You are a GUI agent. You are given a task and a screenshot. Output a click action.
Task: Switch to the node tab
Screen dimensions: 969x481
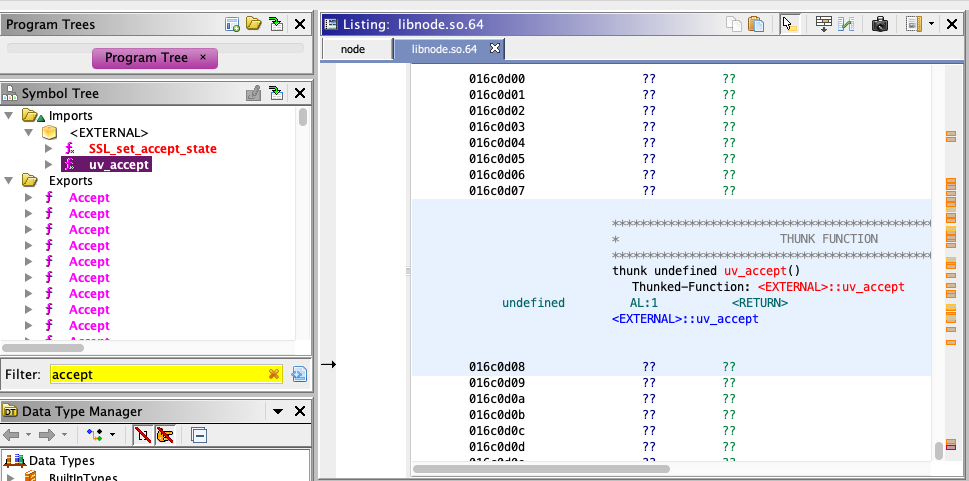[353, 49]
